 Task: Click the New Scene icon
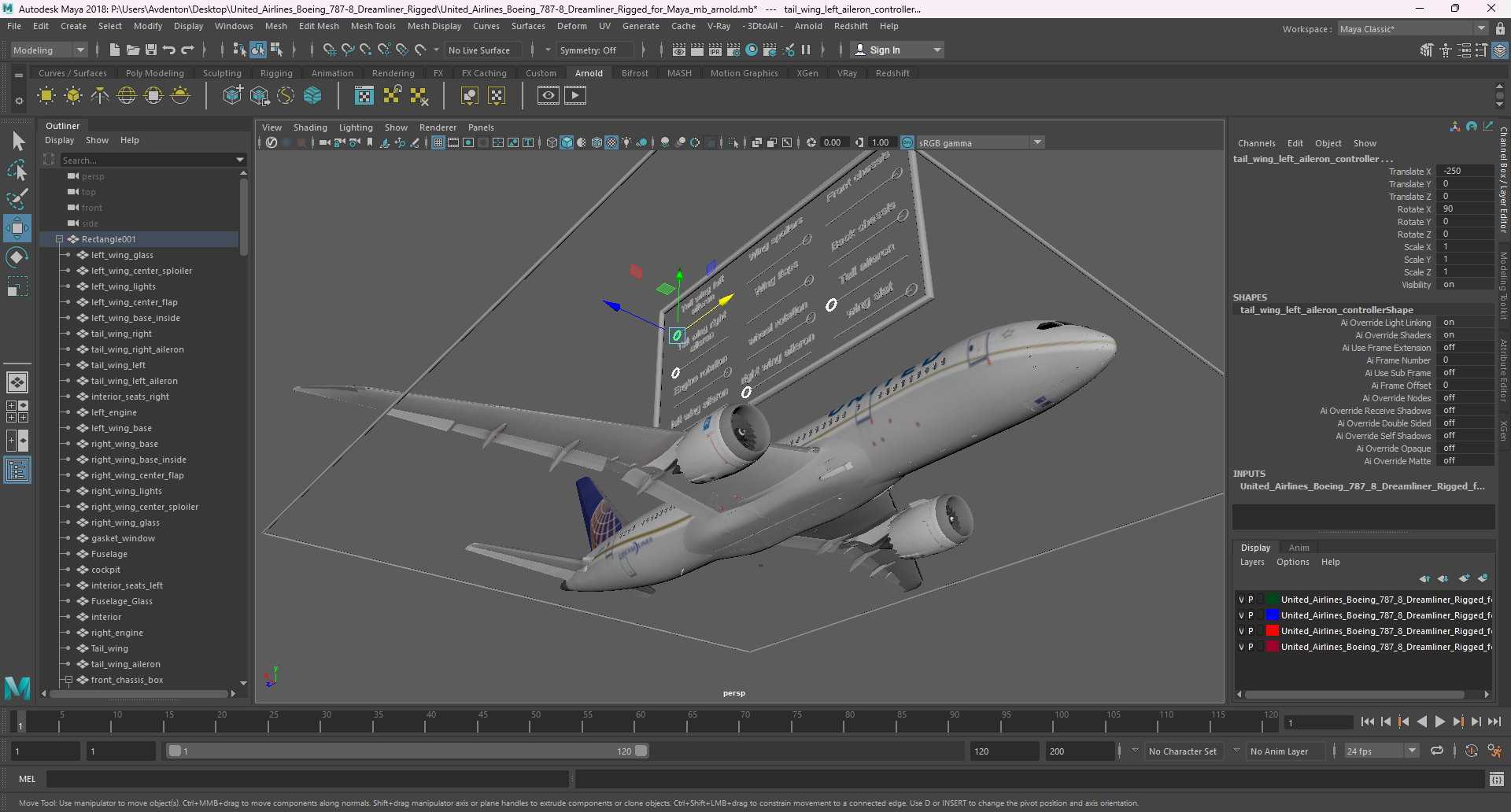tap(115, 50)
